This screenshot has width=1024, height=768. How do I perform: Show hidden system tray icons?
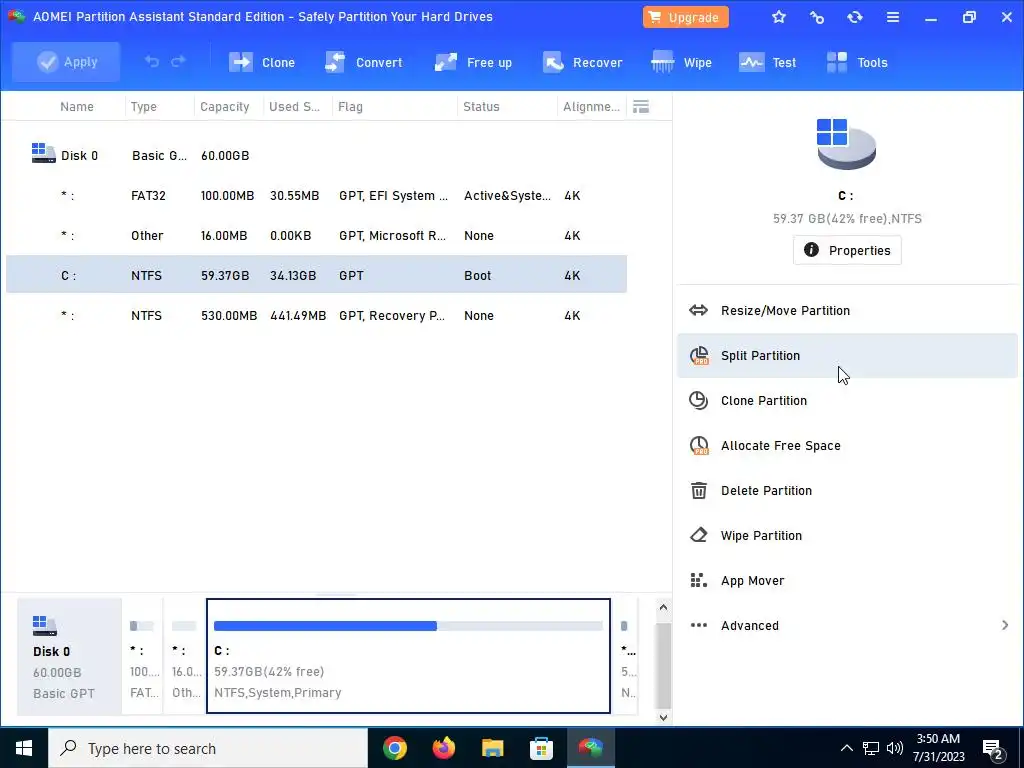point(846,748)
